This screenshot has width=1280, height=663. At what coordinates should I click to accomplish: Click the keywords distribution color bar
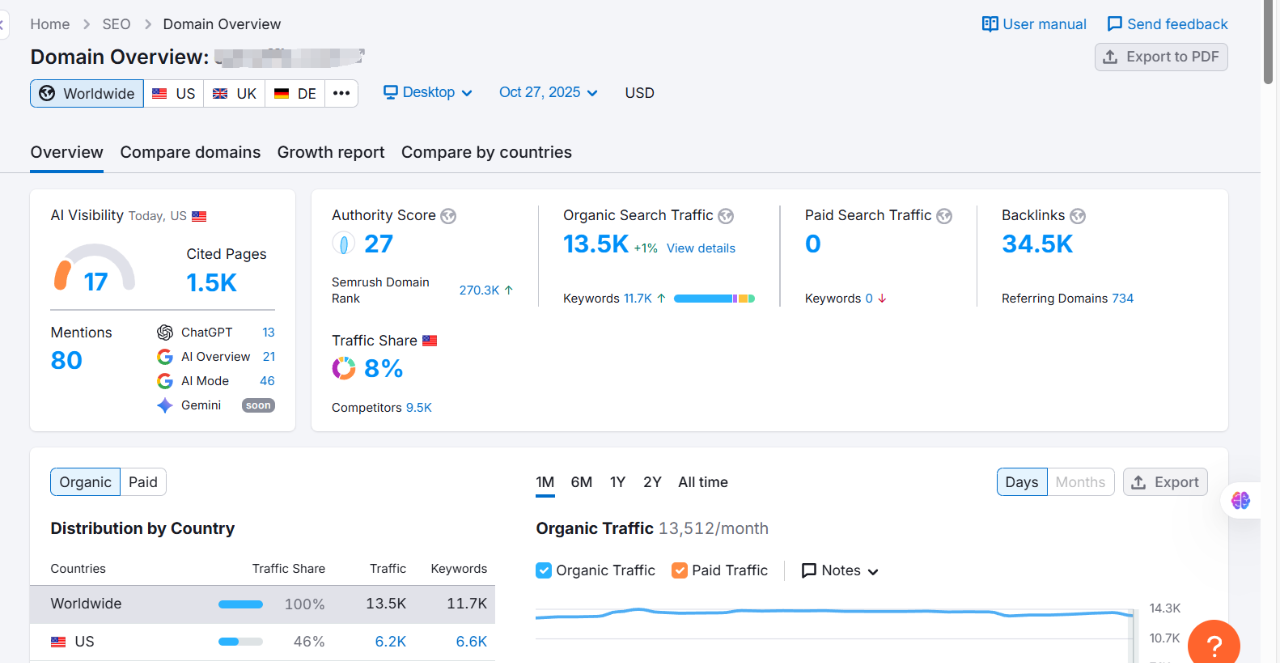coord(714,298)
